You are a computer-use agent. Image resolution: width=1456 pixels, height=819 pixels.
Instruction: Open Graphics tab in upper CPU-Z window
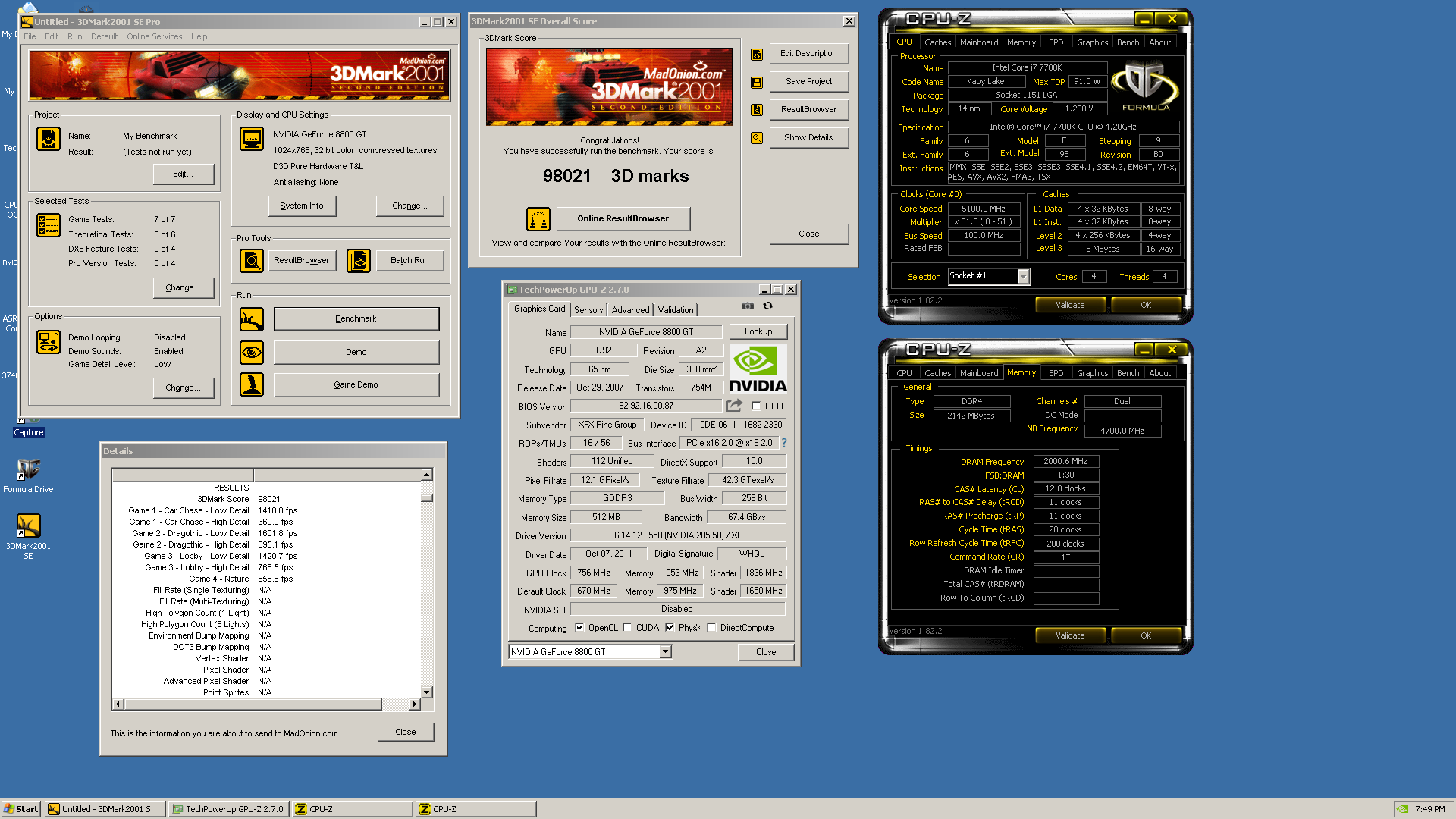click(1092, 42)
